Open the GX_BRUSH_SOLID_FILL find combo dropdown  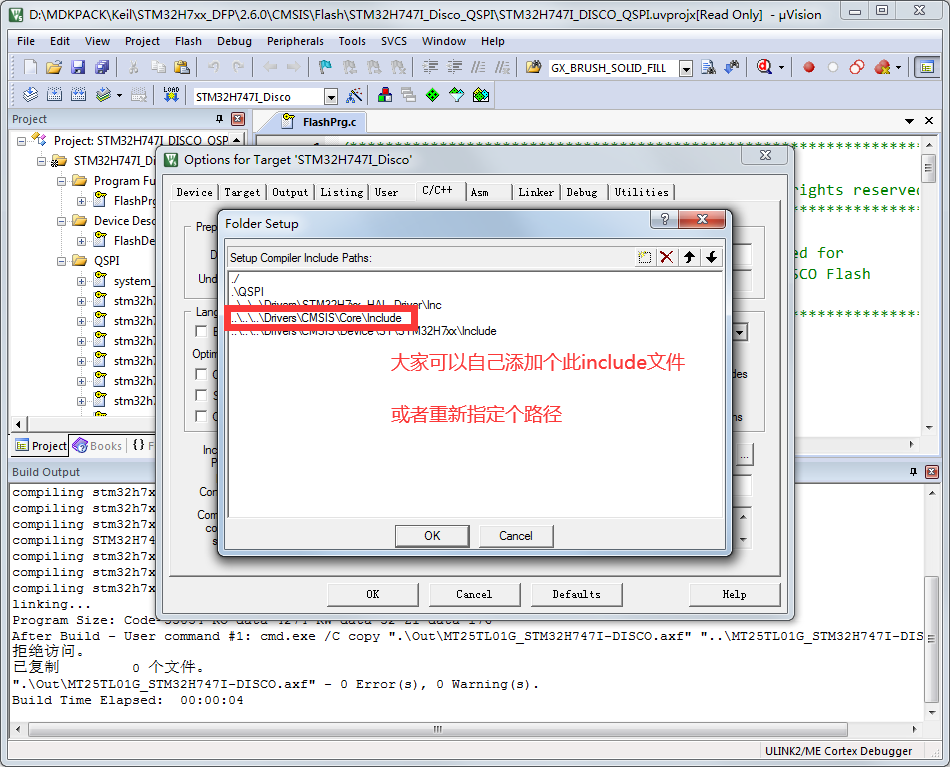[686, 68]
